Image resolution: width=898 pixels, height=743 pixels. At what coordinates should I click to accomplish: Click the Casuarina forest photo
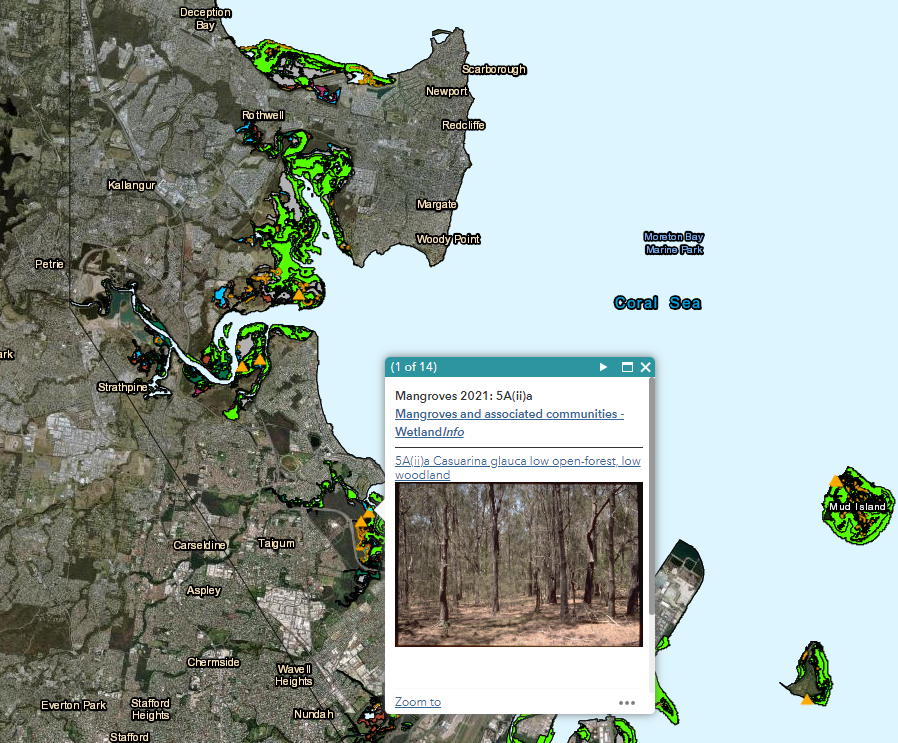click(518, 564)
